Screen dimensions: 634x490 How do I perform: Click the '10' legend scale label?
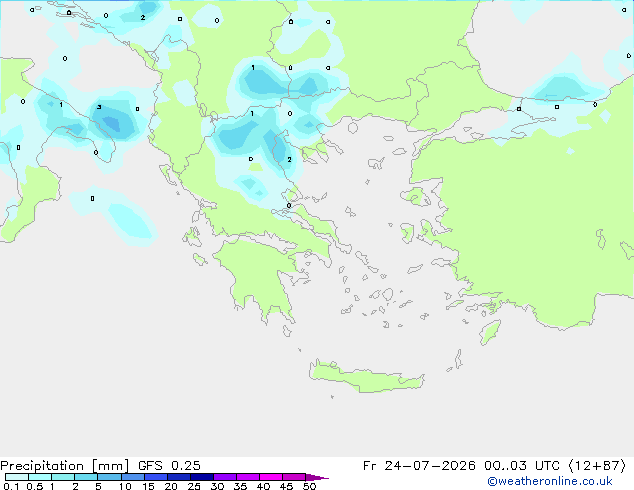[x=125, y=486]
